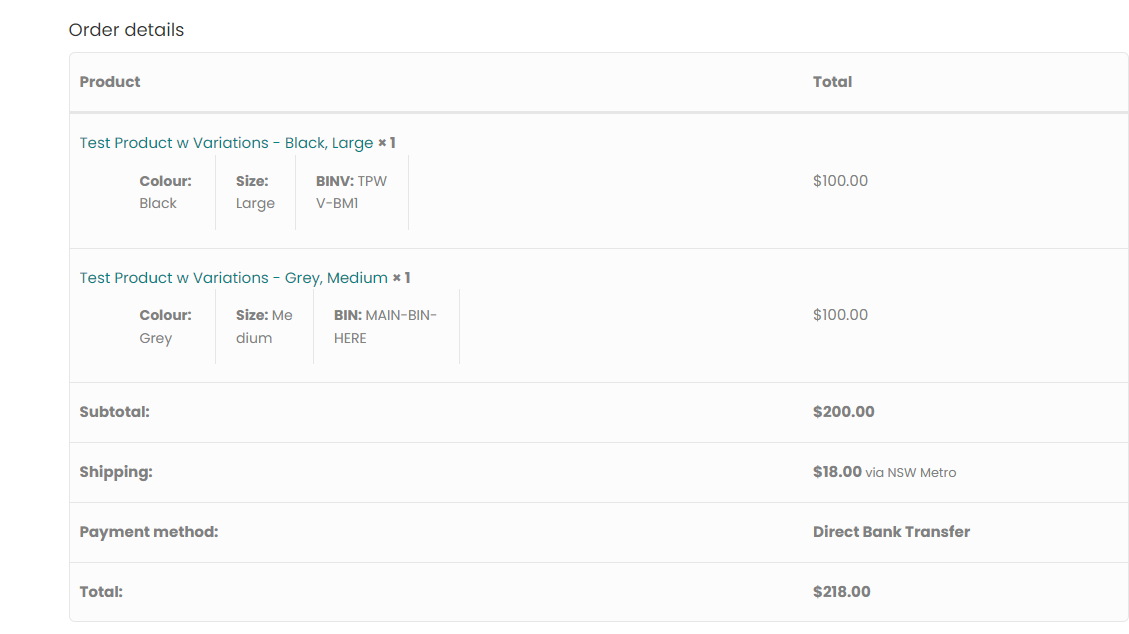Click the $18.00 shipping amount

tap(837, 472)
